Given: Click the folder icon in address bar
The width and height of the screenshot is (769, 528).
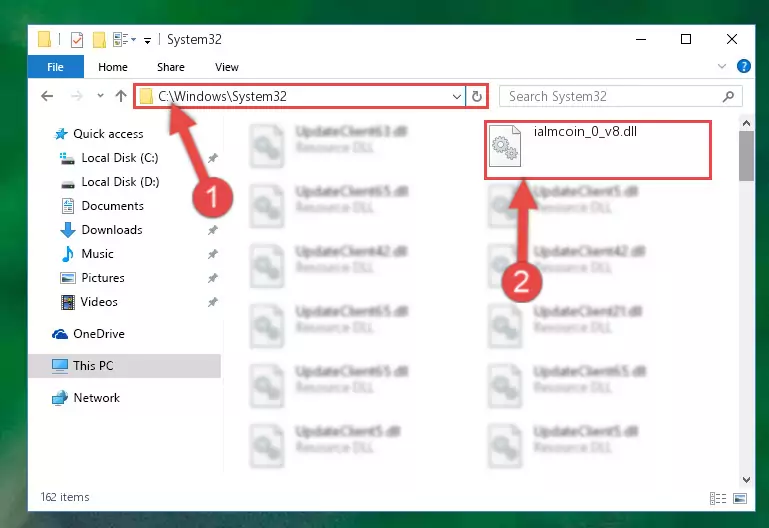Looking at the screenshot, I should [x=146, y=96].
